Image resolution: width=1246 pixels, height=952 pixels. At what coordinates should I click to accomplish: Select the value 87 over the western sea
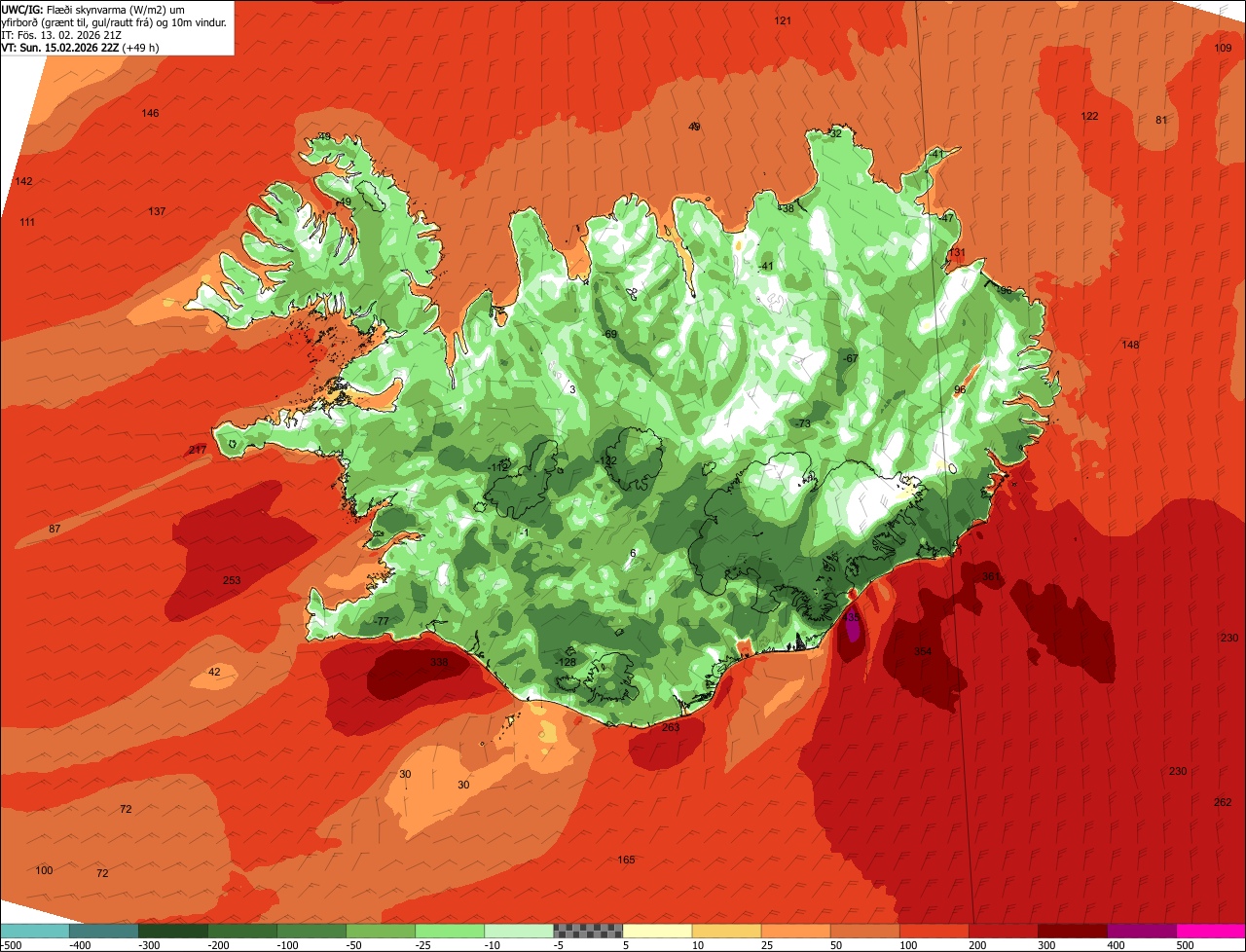click(55, 529)
